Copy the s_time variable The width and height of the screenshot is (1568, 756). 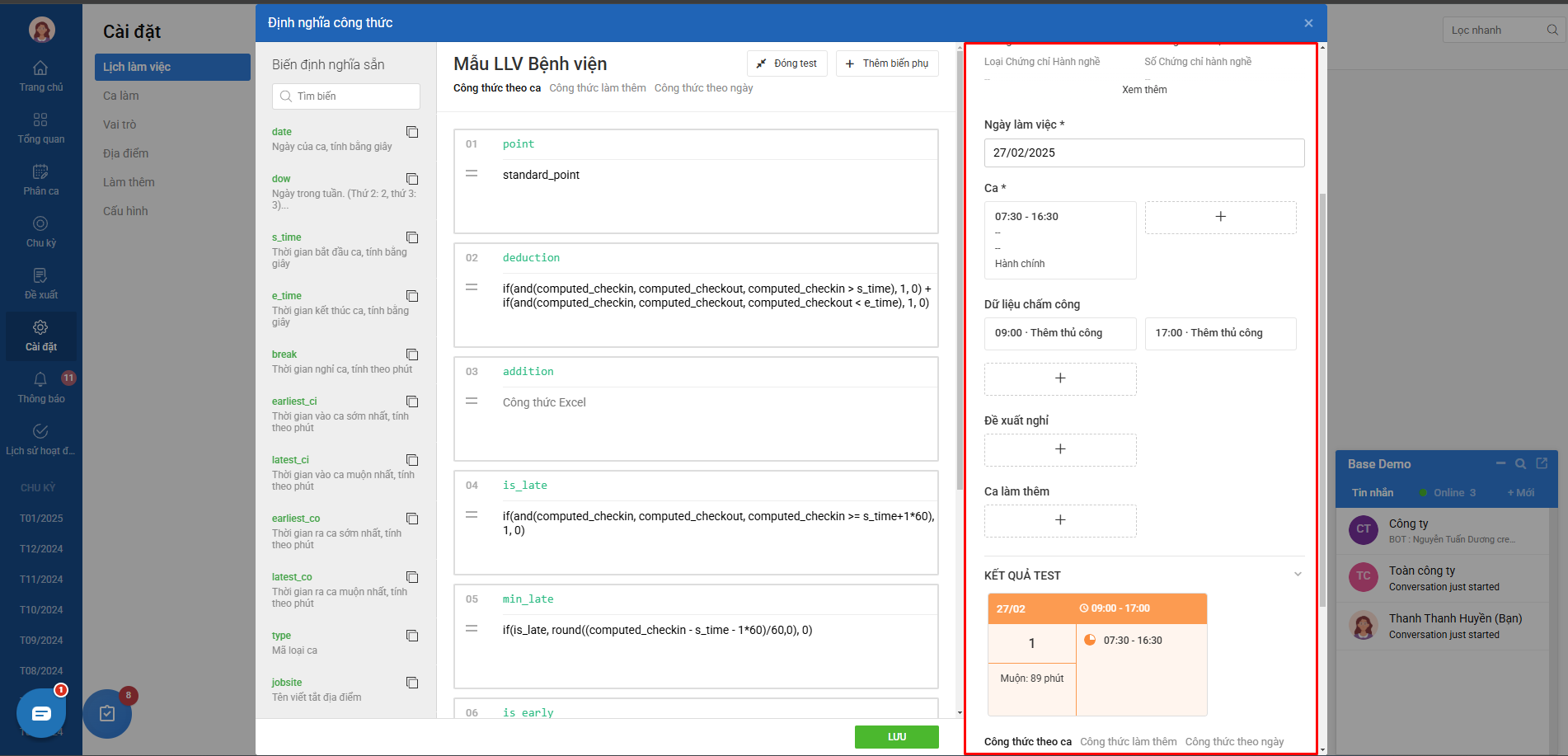(412, 237)
